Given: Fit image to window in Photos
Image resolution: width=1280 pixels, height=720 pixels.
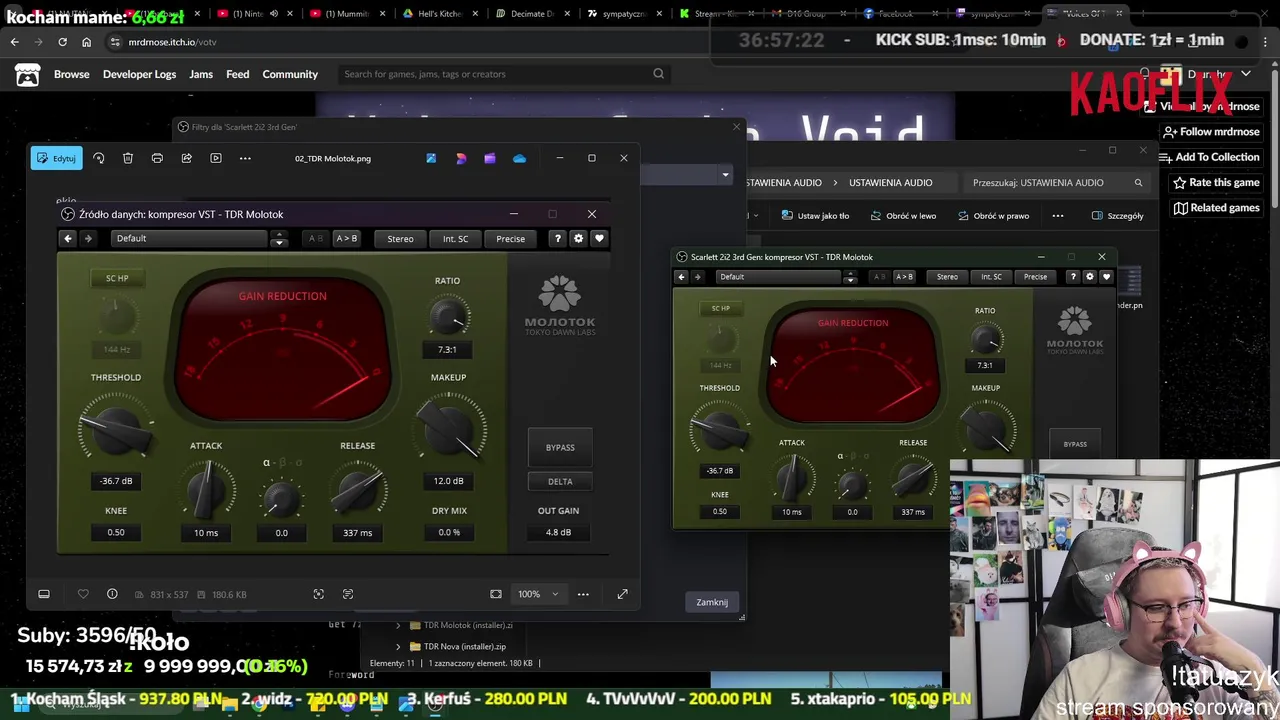Looking at the screenshot, I should coord(495,594).
